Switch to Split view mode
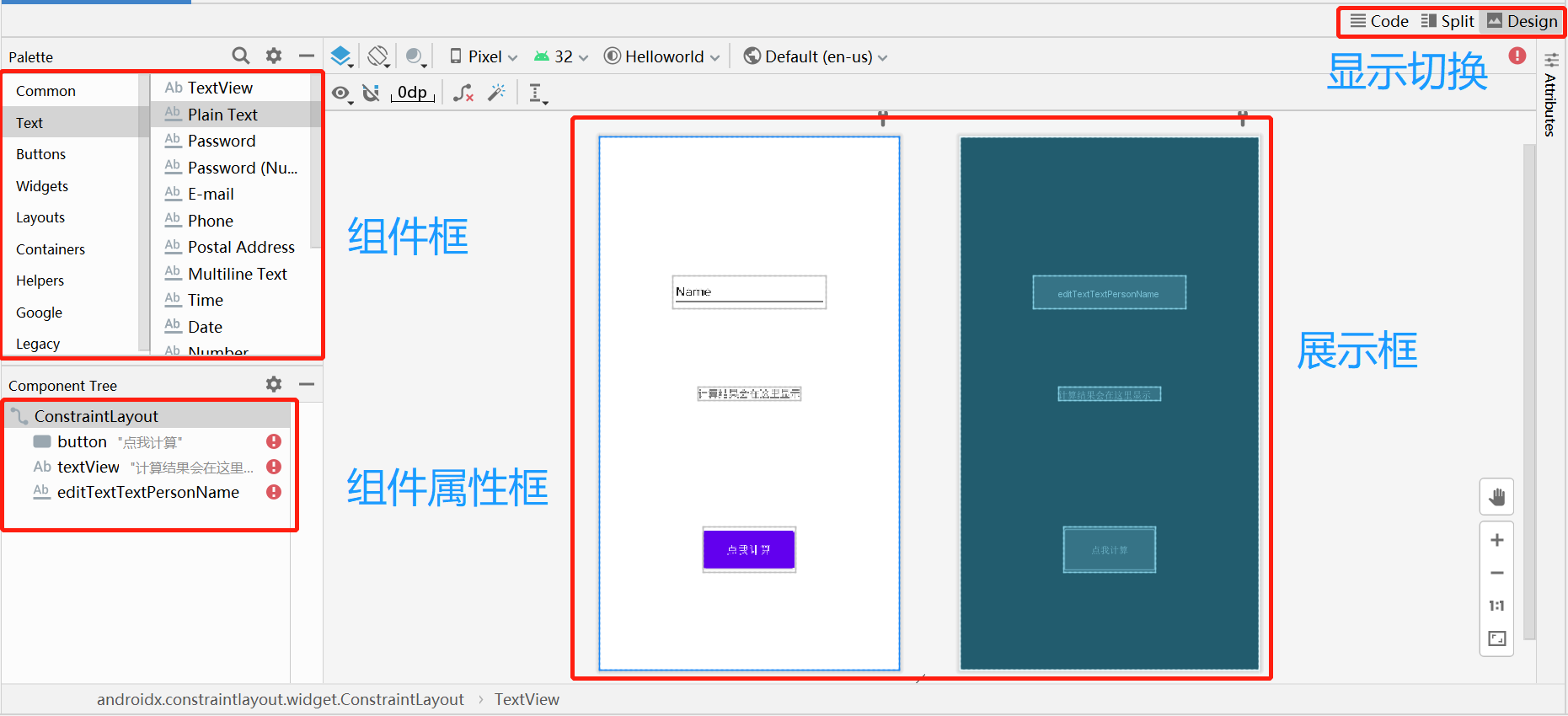The height and width of the screenshot is (716, 1568). click(x=1448, y=21)
